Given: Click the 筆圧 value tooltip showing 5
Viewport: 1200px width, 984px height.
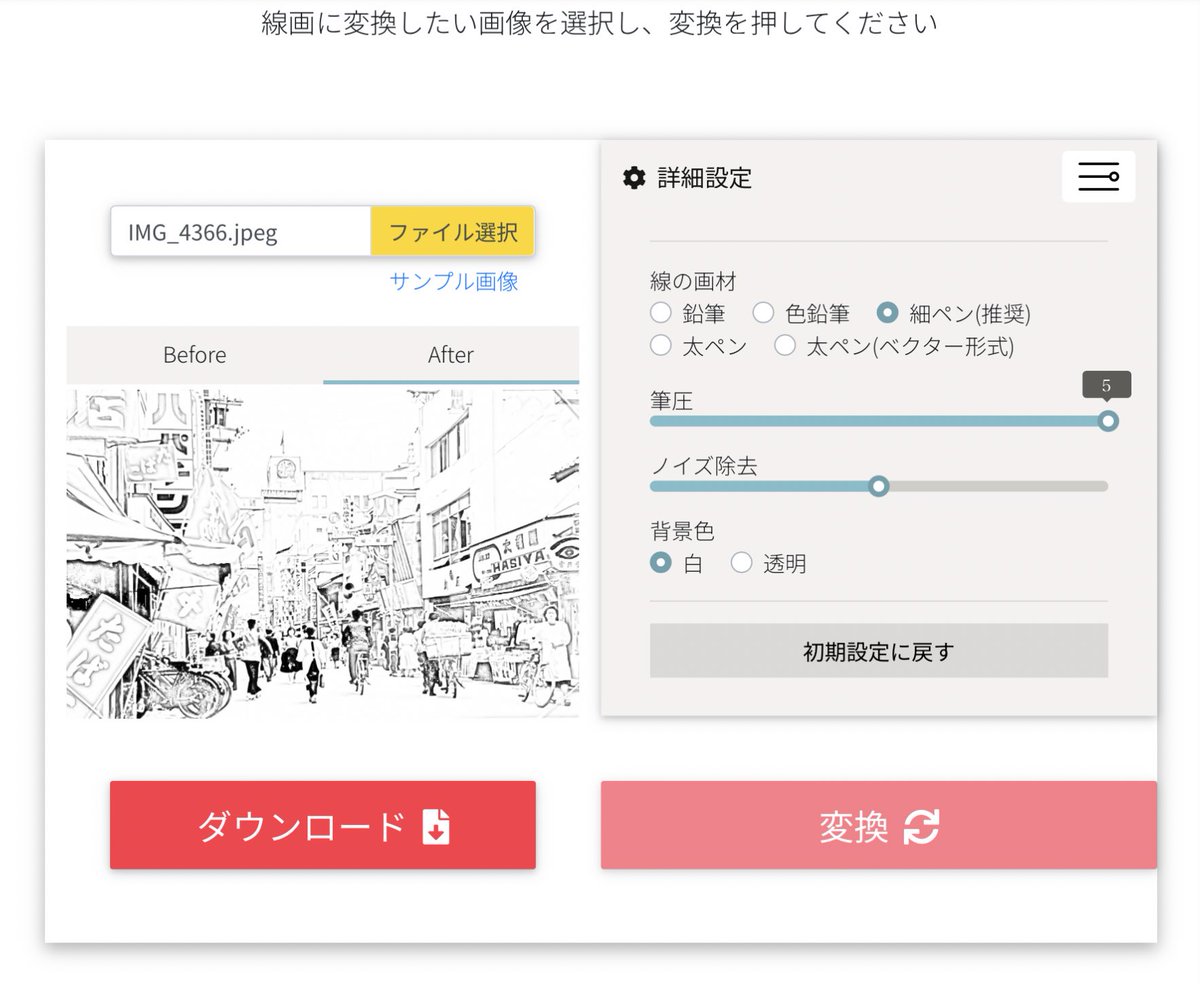Looking at the screenshot, I should pyautogui.click(x=1106, y=385).
